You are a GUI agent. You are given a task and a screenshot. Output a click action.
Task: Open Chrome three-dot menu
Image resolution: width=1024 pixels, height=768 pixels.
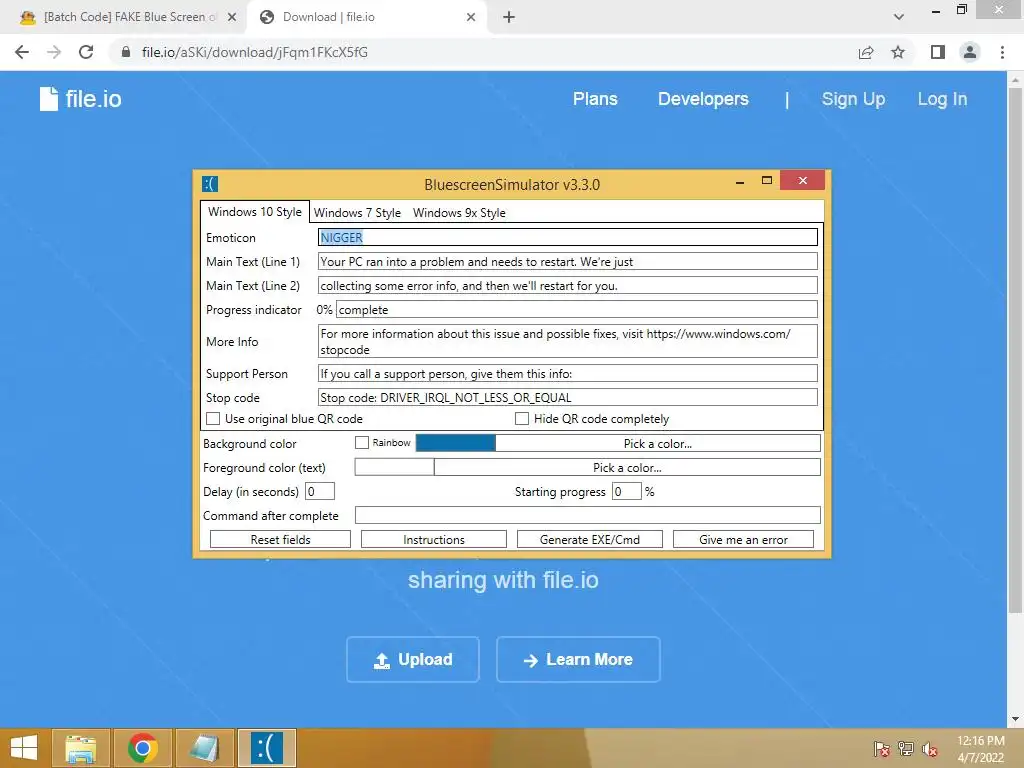pyautogui.click(x=1002, y=52)
